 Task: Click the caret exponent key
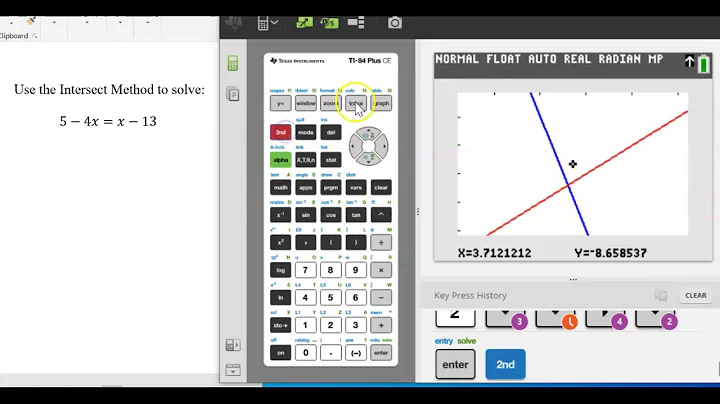coord(381,215)
